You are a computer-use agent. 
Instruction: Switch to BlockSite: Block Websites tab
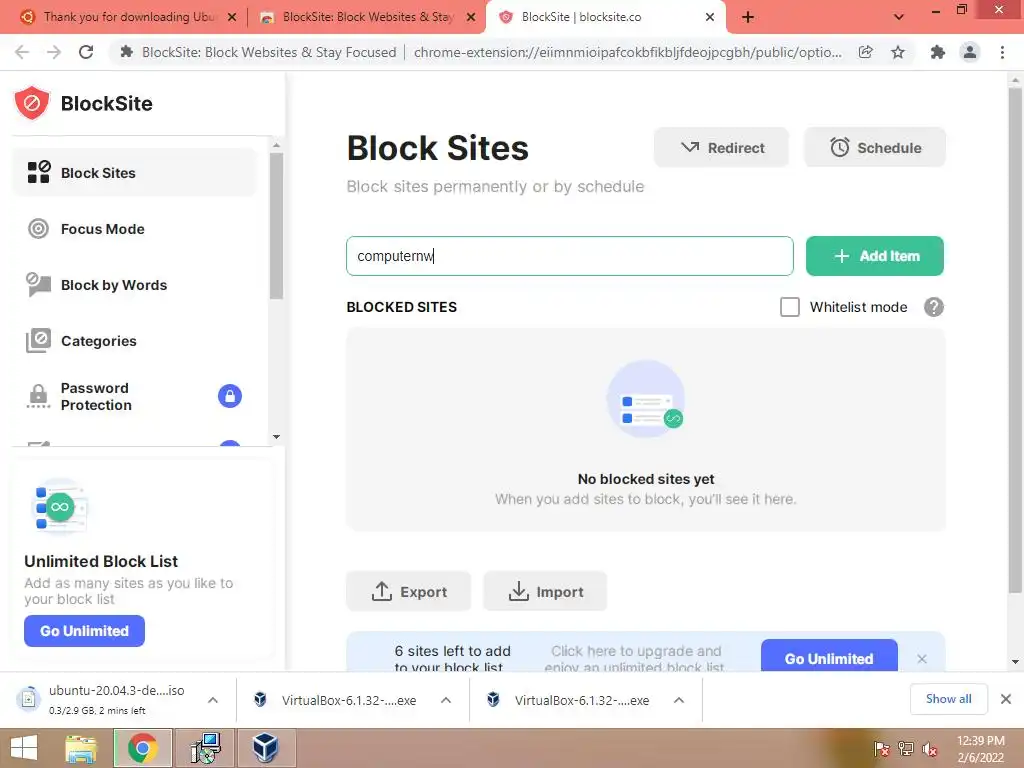click(367, 17)
